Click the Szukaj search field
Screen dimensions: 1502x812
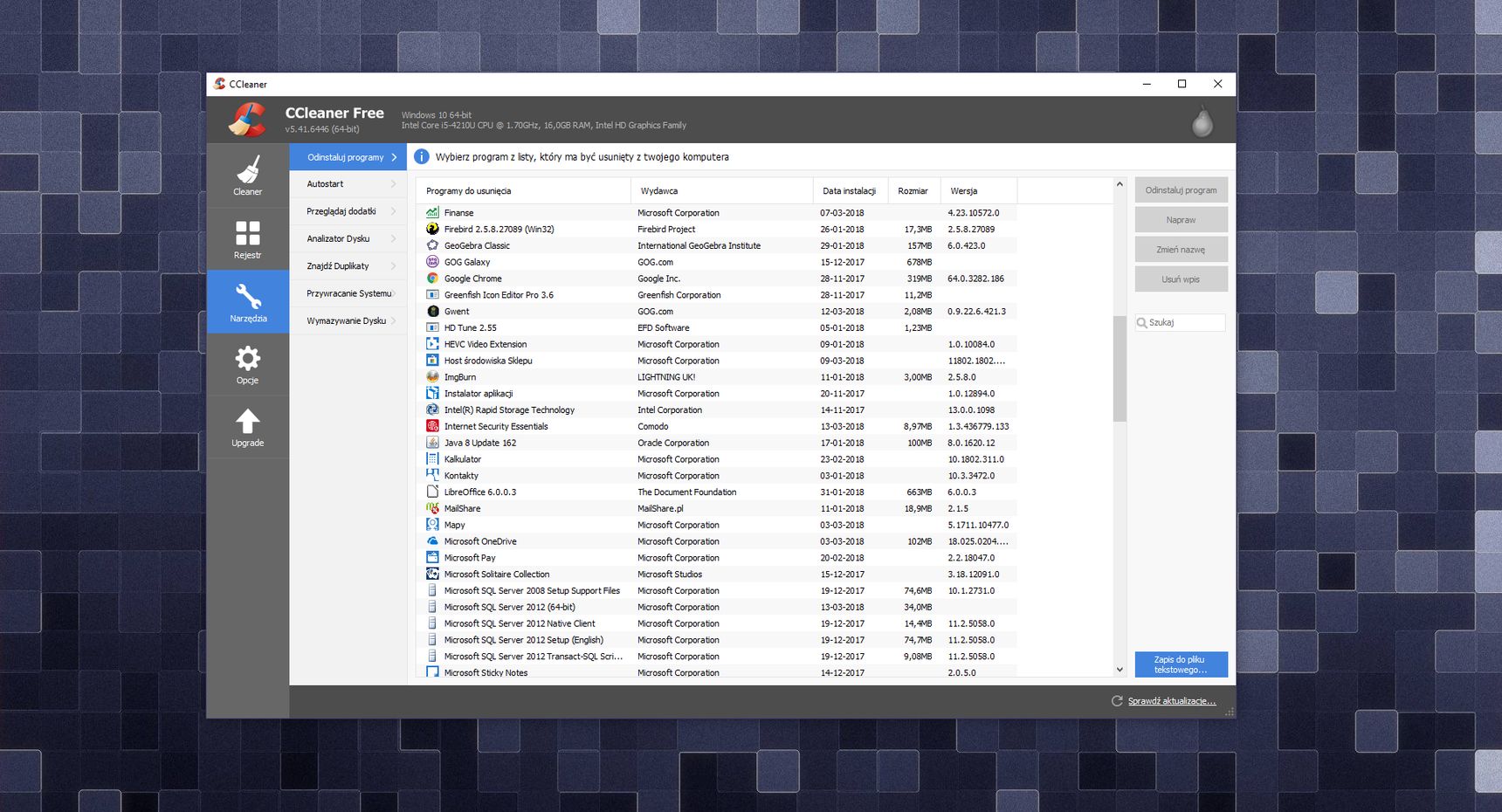click(x=1181, y=322)
